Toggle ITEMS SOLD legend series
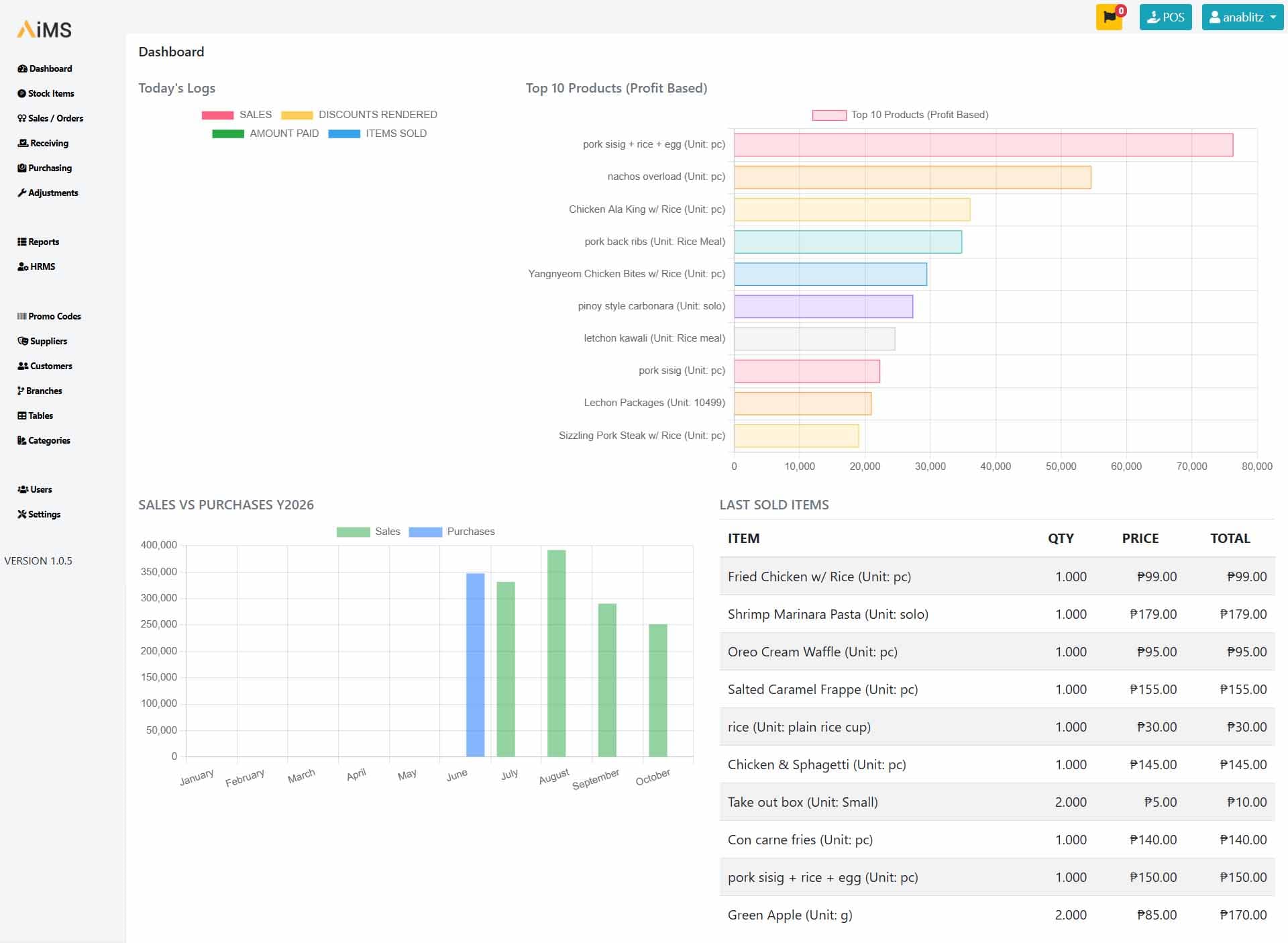The width and height of the screenshot is (1288, 943). tap(378, 134)
